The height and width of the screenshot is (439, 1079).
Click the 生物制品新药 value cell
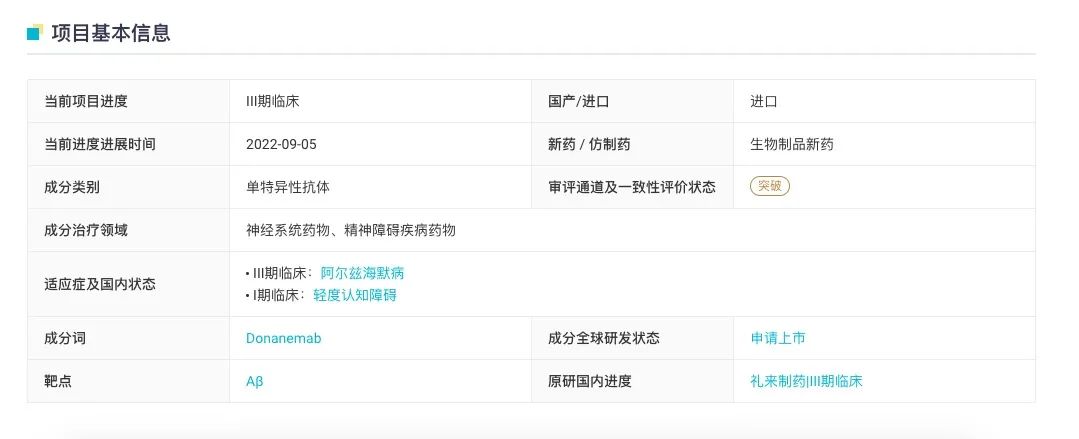tap(792, 144)
